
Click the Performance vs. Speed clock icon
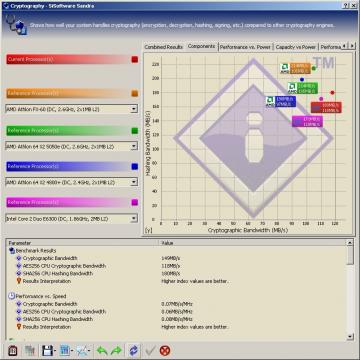(11, 296)
